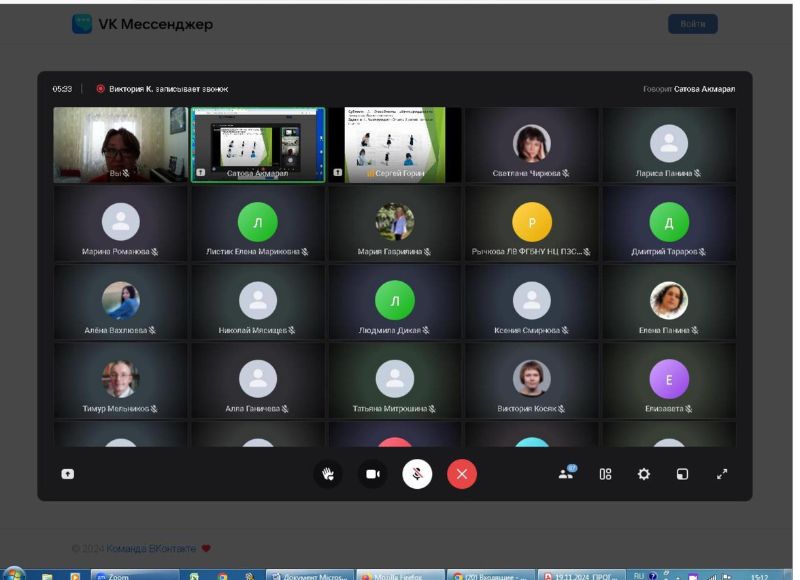800x580 pixels.
Task: Select Сатова Акмарал shared screen tile
Action: point(258,144)
